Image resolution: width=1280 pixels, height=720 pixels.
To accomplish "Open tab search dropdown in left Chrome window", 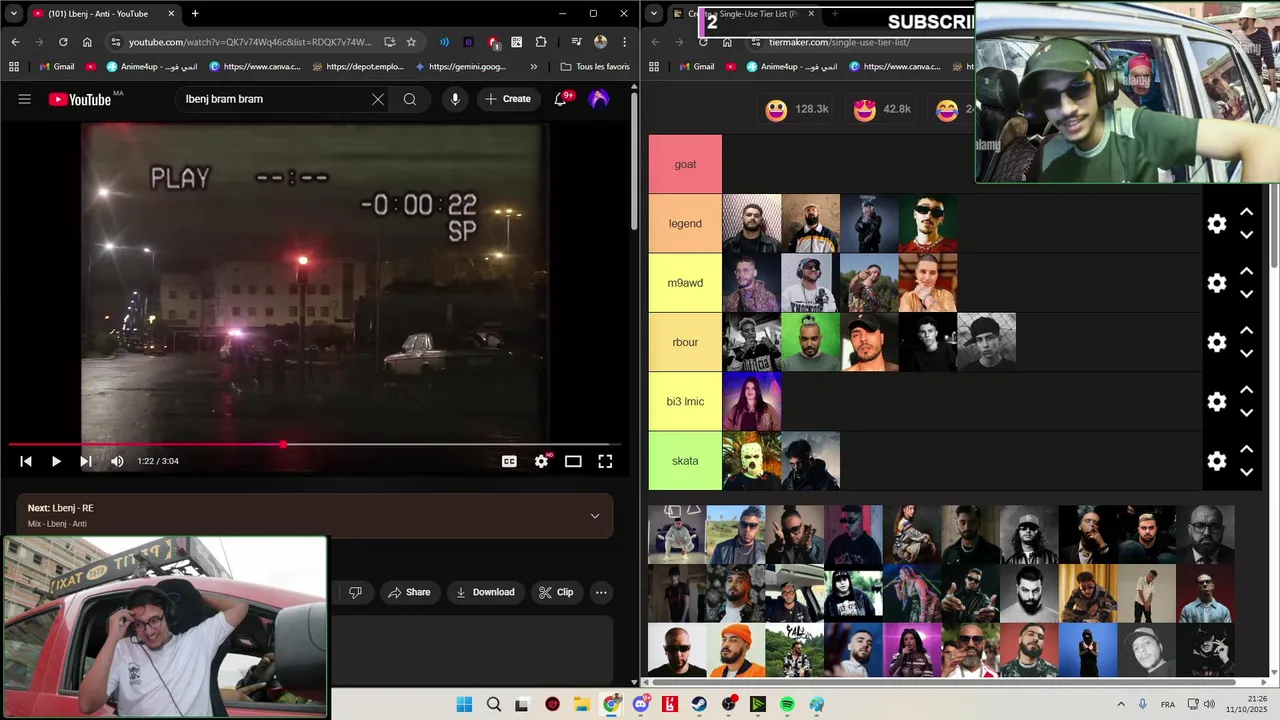I will coord(14,13).
